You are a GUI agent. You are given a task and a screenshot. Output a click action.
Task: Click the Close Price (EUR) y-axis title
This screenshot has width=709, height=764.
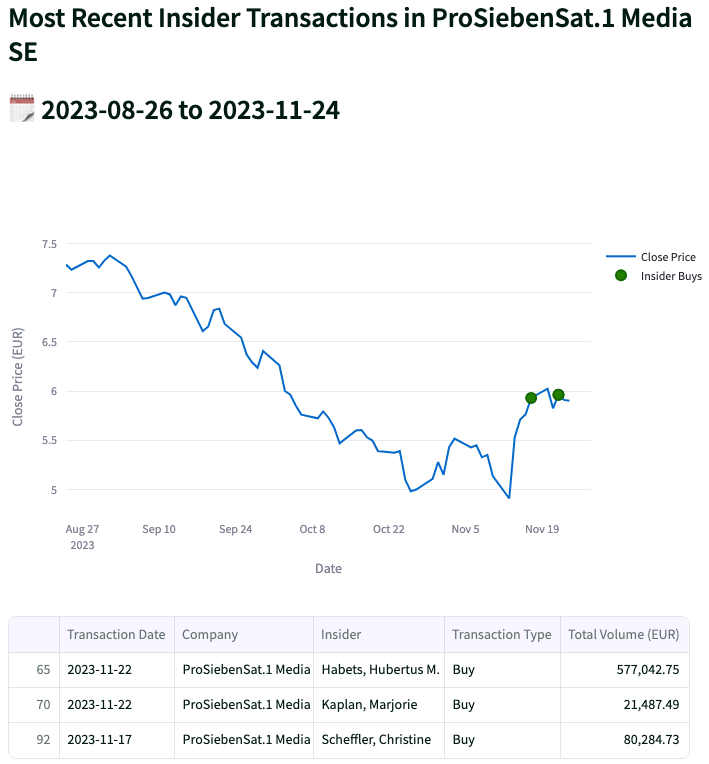click(18, 377)
